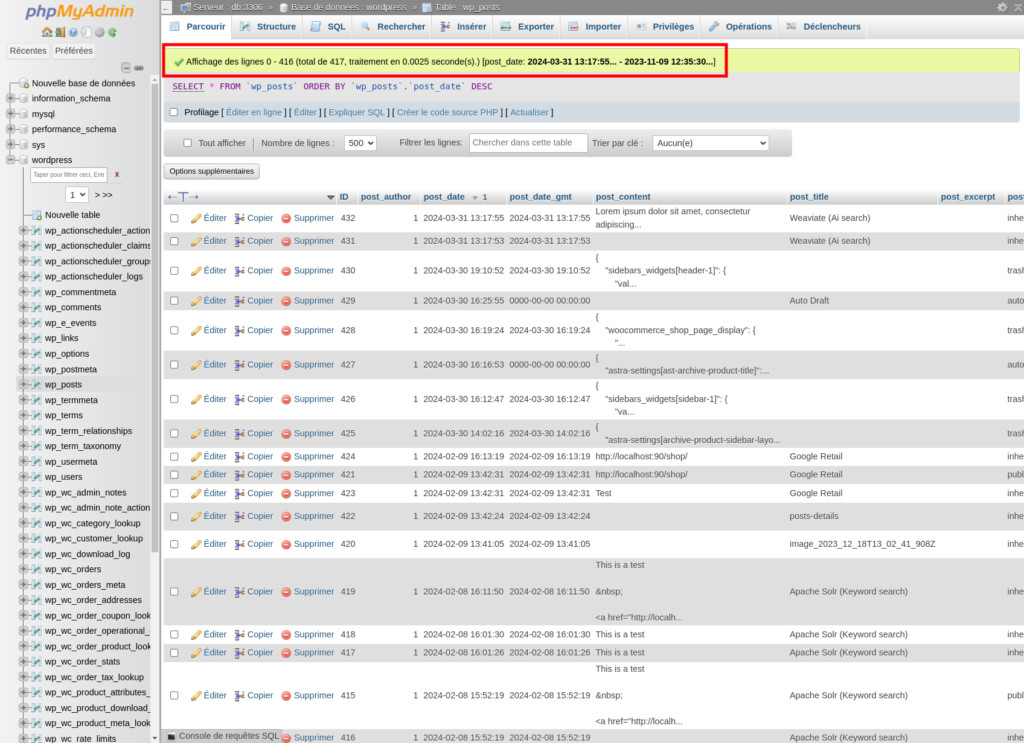Screen dimensions: 1024x743
Task: Click the log out door icon
Action: [x=60, y=32]
